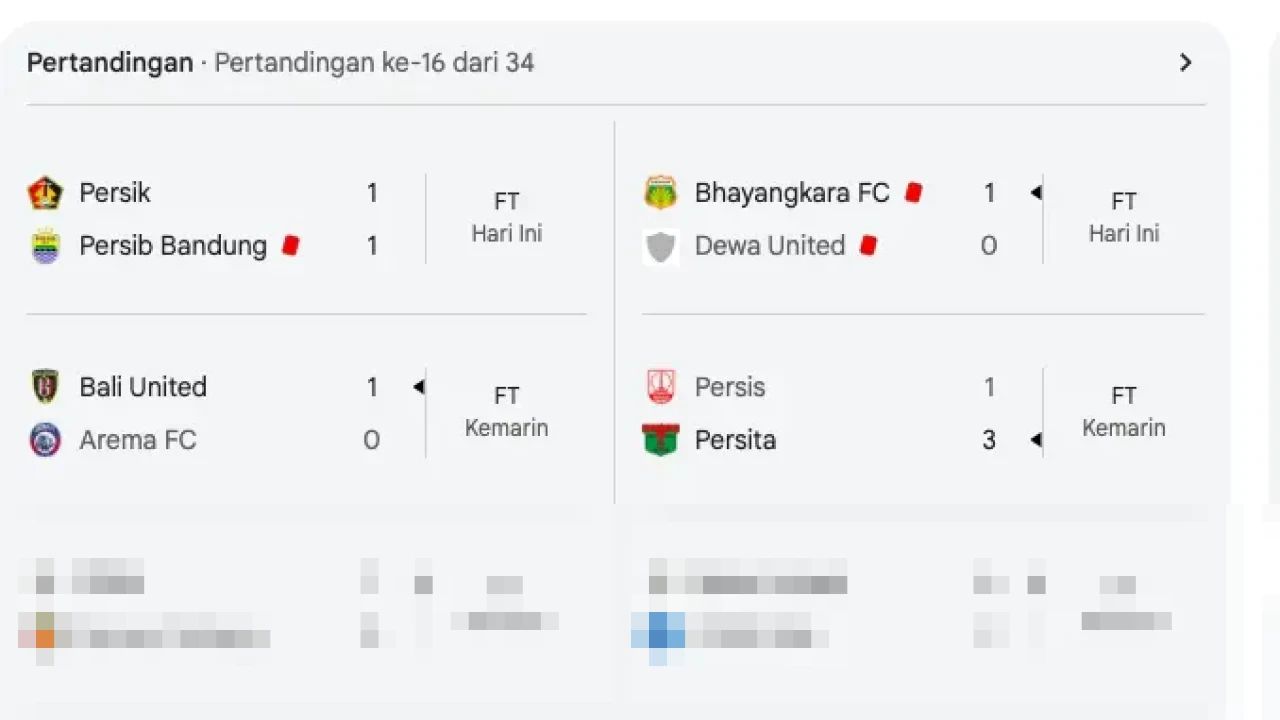The height and width of the screenshot is (720, 1280).
Task: Select the Persib Bandung team logo
Action: point(45,246)
